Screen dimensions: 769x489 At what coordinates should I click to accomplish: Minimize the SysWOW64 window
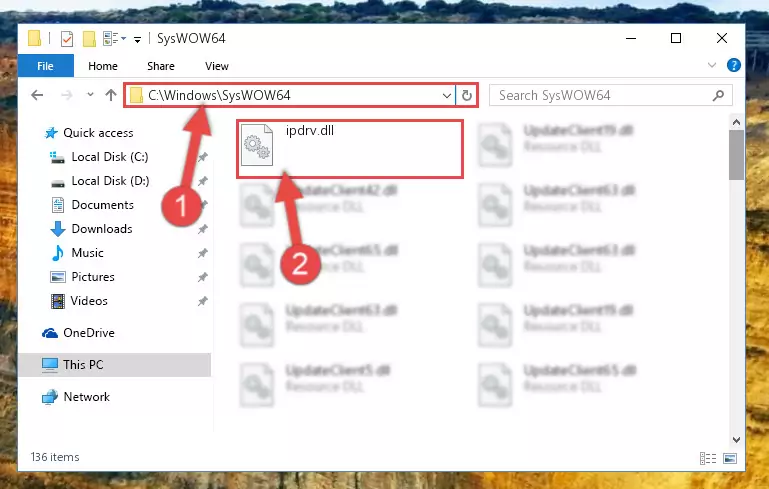coord(631,38)
